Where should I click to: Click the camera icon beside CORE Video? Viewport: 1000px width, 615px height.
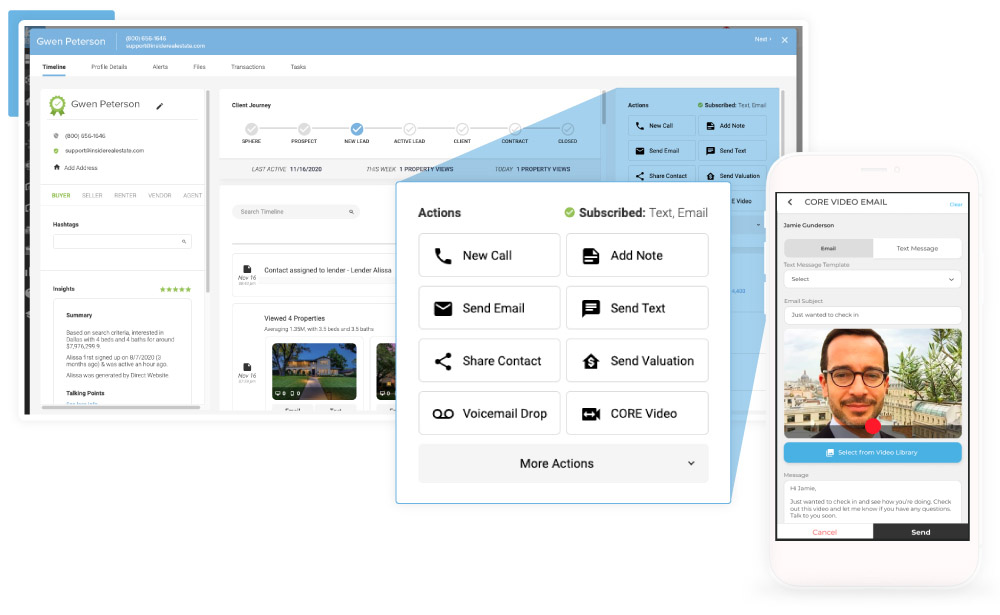pos(591,414)
